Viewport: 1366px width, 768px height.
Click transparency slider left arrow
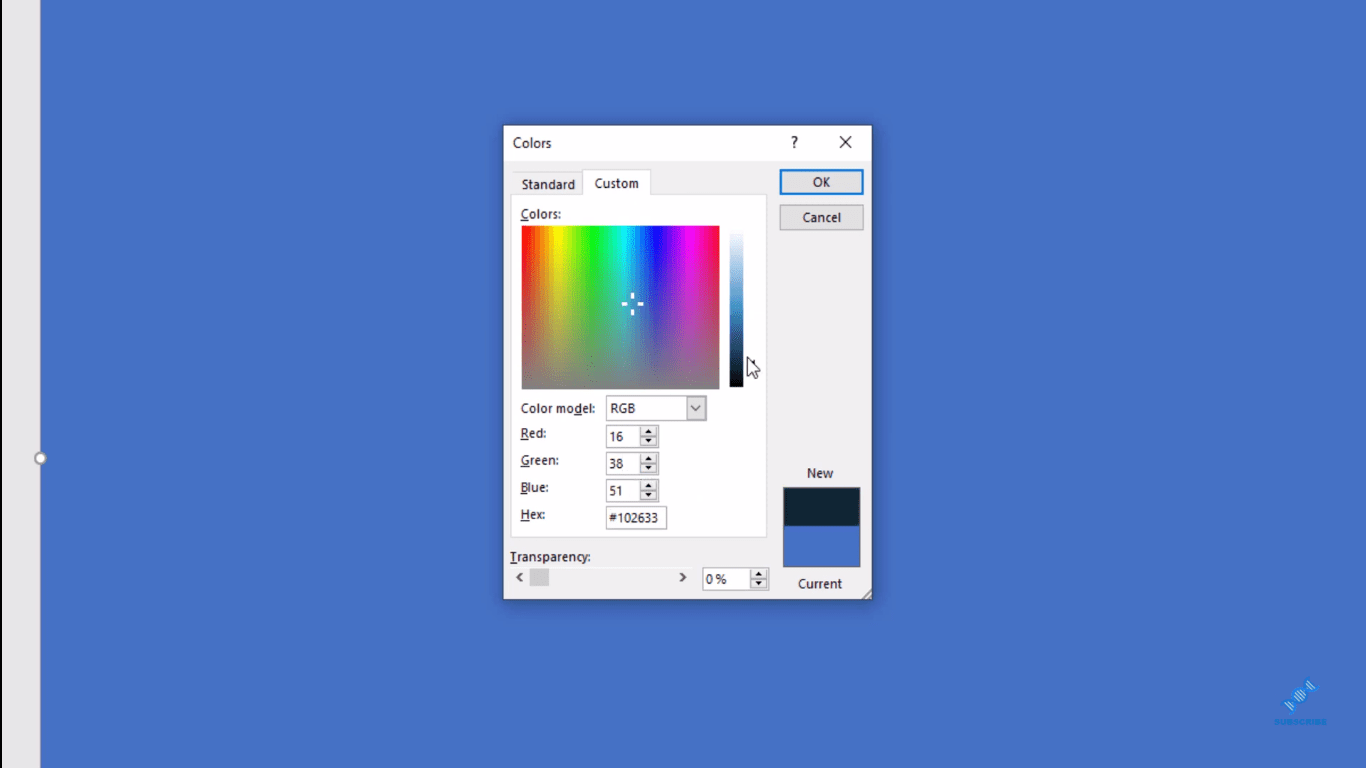[x=519, y=577]
